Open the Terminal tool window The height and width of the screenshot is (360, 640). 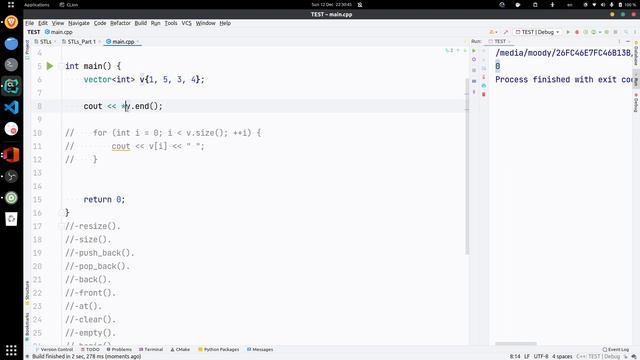coord(151,349)
